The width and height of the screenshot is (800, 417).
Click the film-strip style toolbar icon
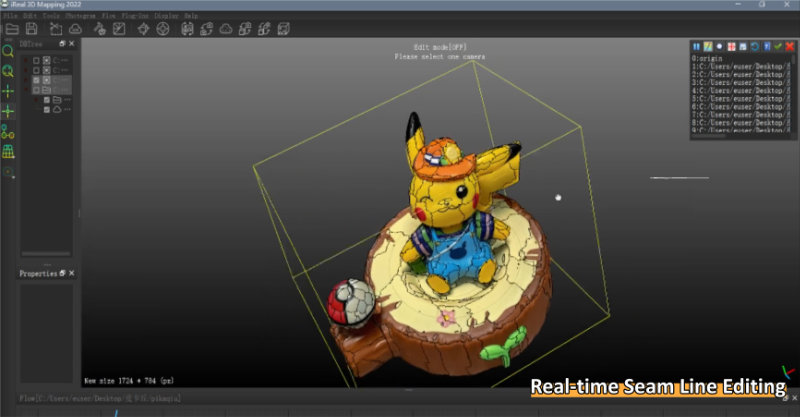[x=187, y=29]
